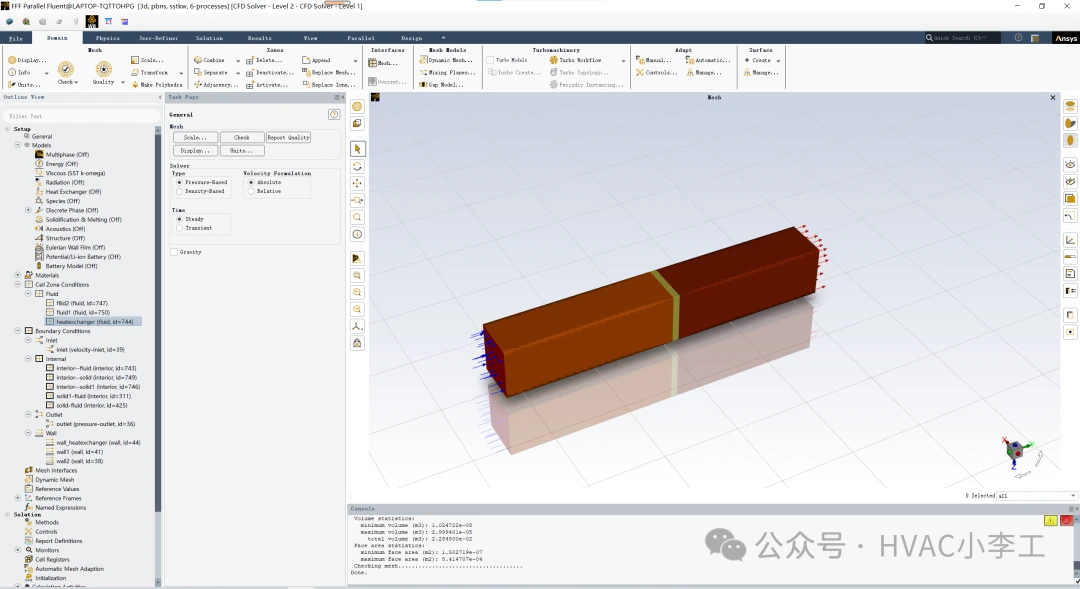Switch to the View ribbon tab
1080x589 pixels.
click(311, 38)
